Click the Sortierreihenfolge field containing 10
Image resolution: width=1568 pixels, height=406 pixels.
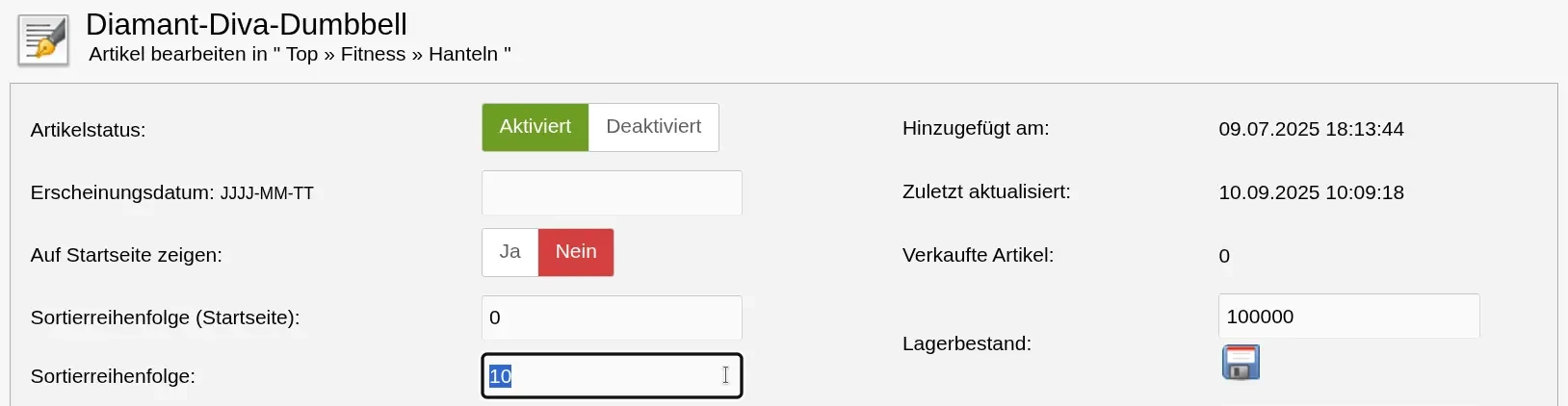point(612,376)
